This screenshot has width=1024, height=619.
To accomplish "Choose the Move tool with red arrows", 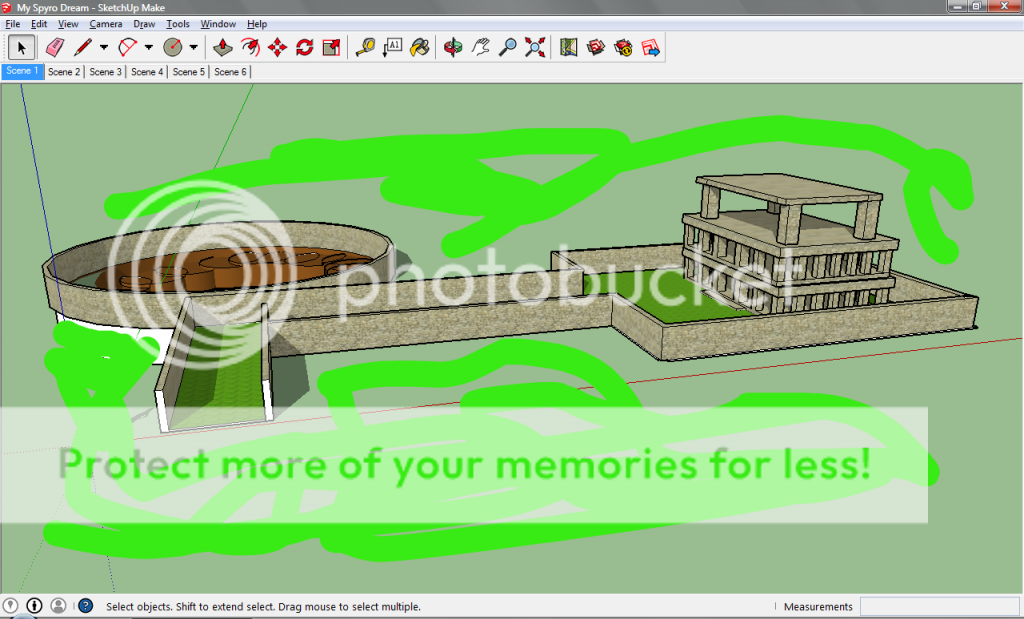I will [278, 47].
